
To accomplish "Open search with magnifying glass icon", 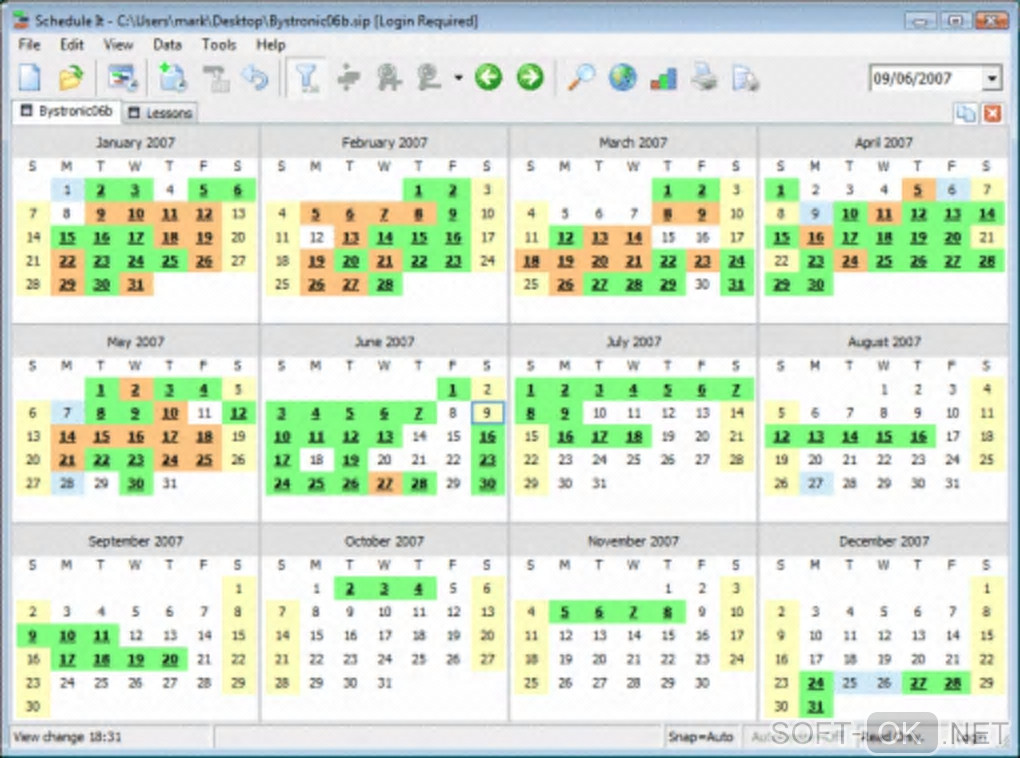I will (581, 78).
